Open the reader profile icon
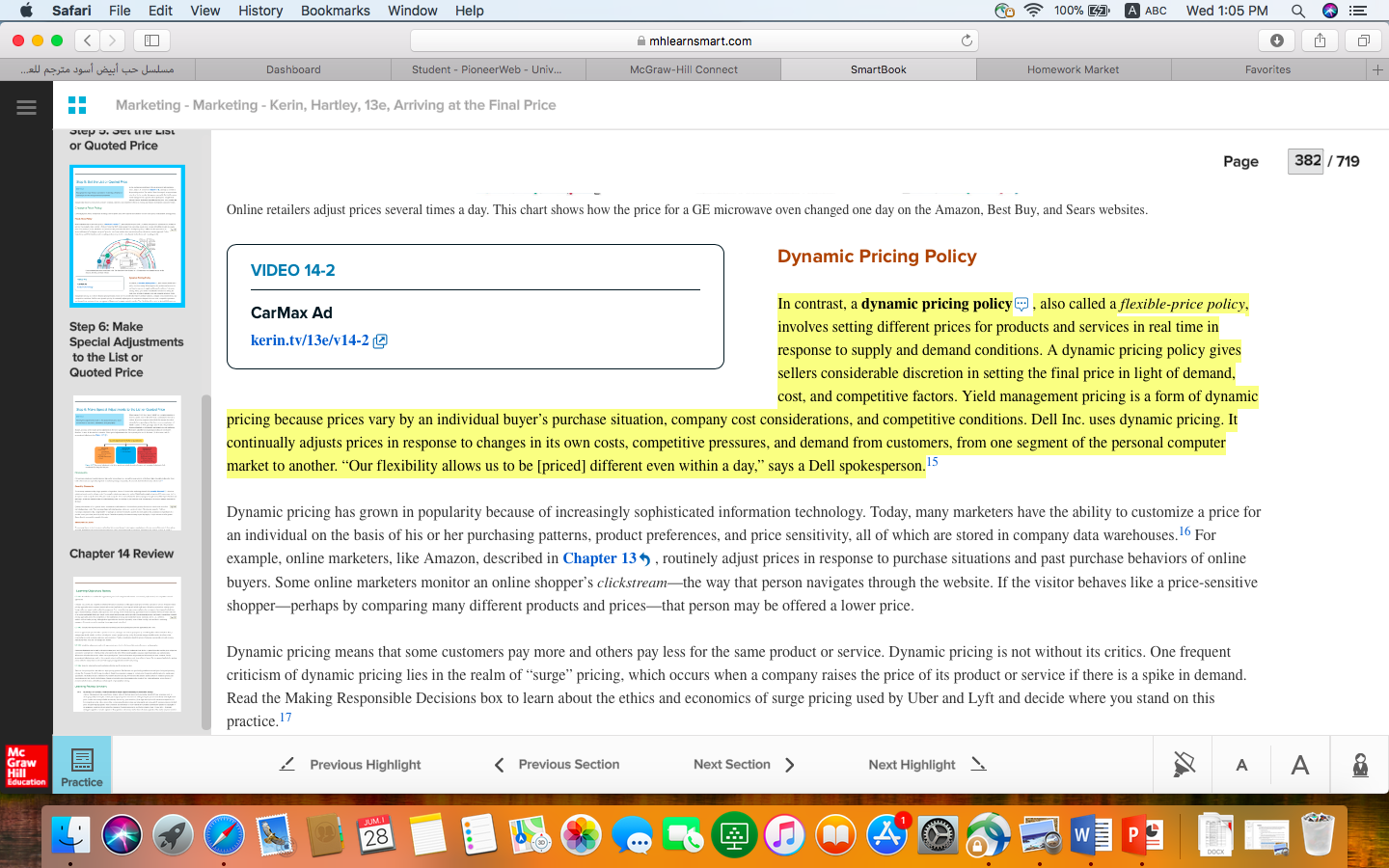 (1360, 765)
